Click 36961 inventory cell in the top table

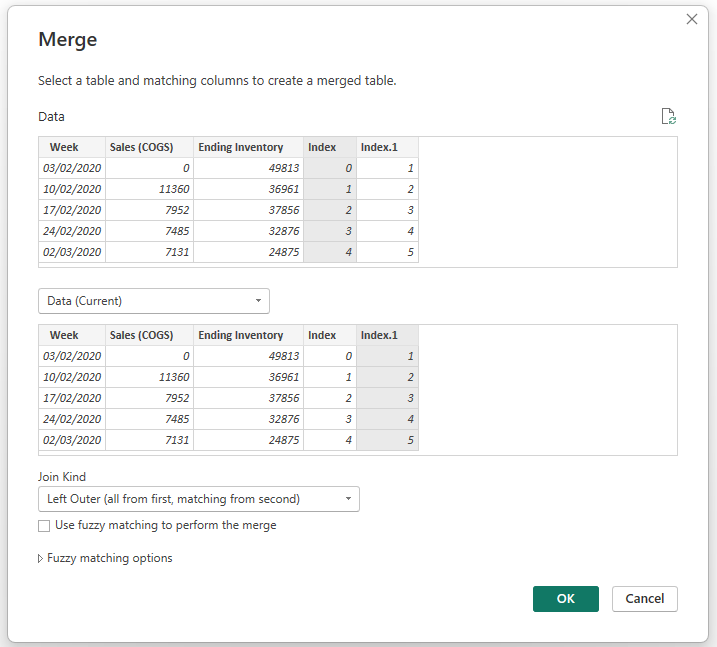point(248,189)
